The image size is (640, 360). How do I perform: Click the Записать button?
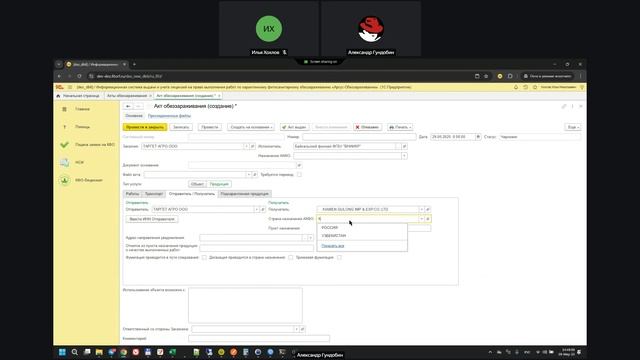[181, 127]
